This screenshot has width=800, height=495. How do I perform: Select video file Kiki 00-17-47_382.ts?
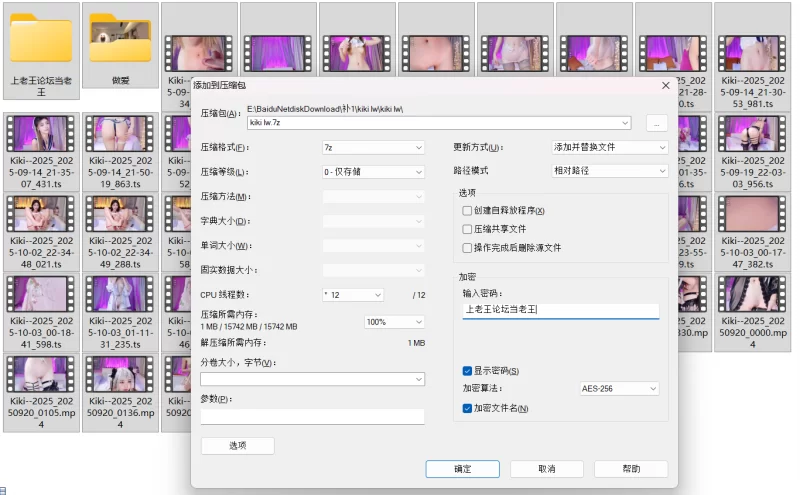752,213
